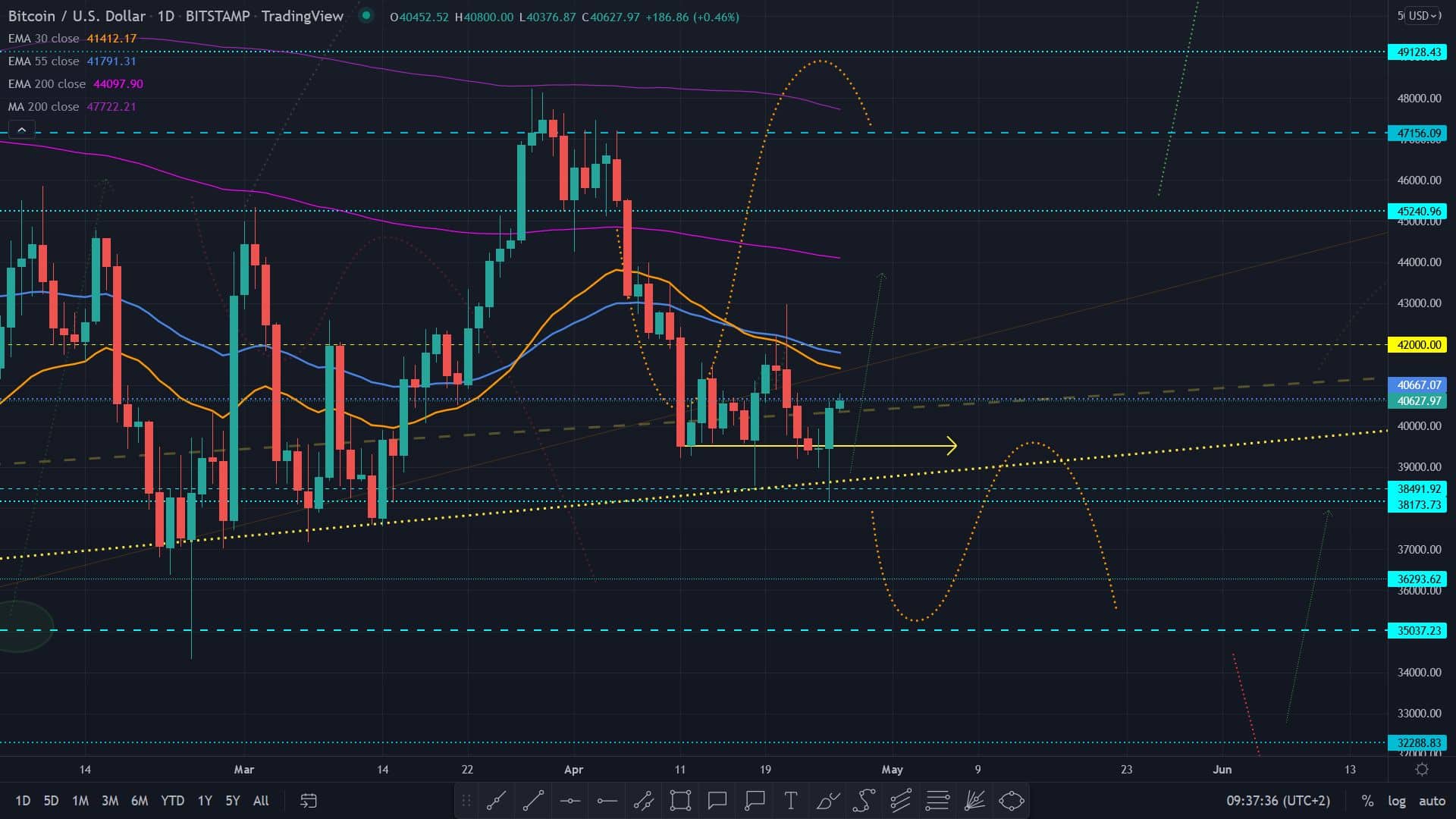Switch to the 3M time range
The image size is (1456, 819).
point(110,801)
